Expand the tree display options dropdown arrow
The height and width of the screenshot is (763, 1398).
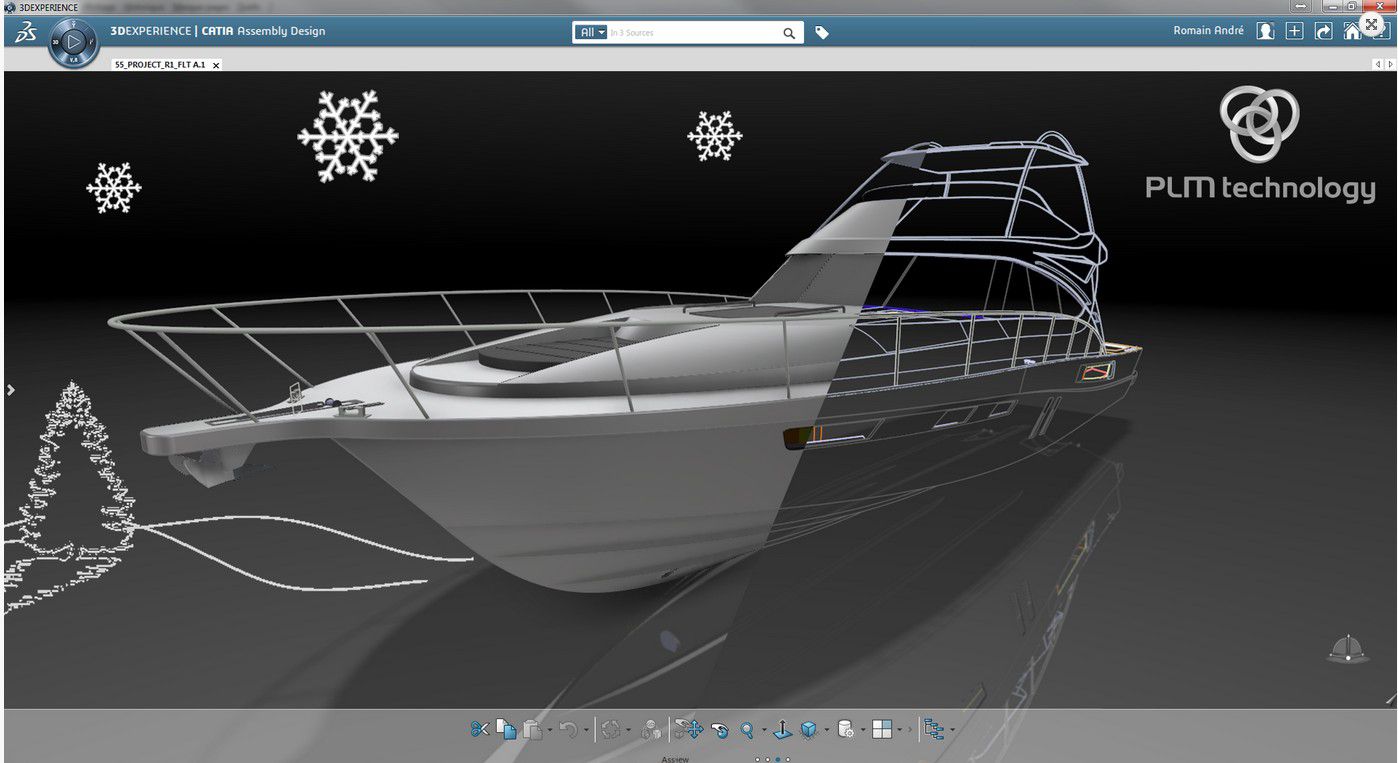(952, 730)
